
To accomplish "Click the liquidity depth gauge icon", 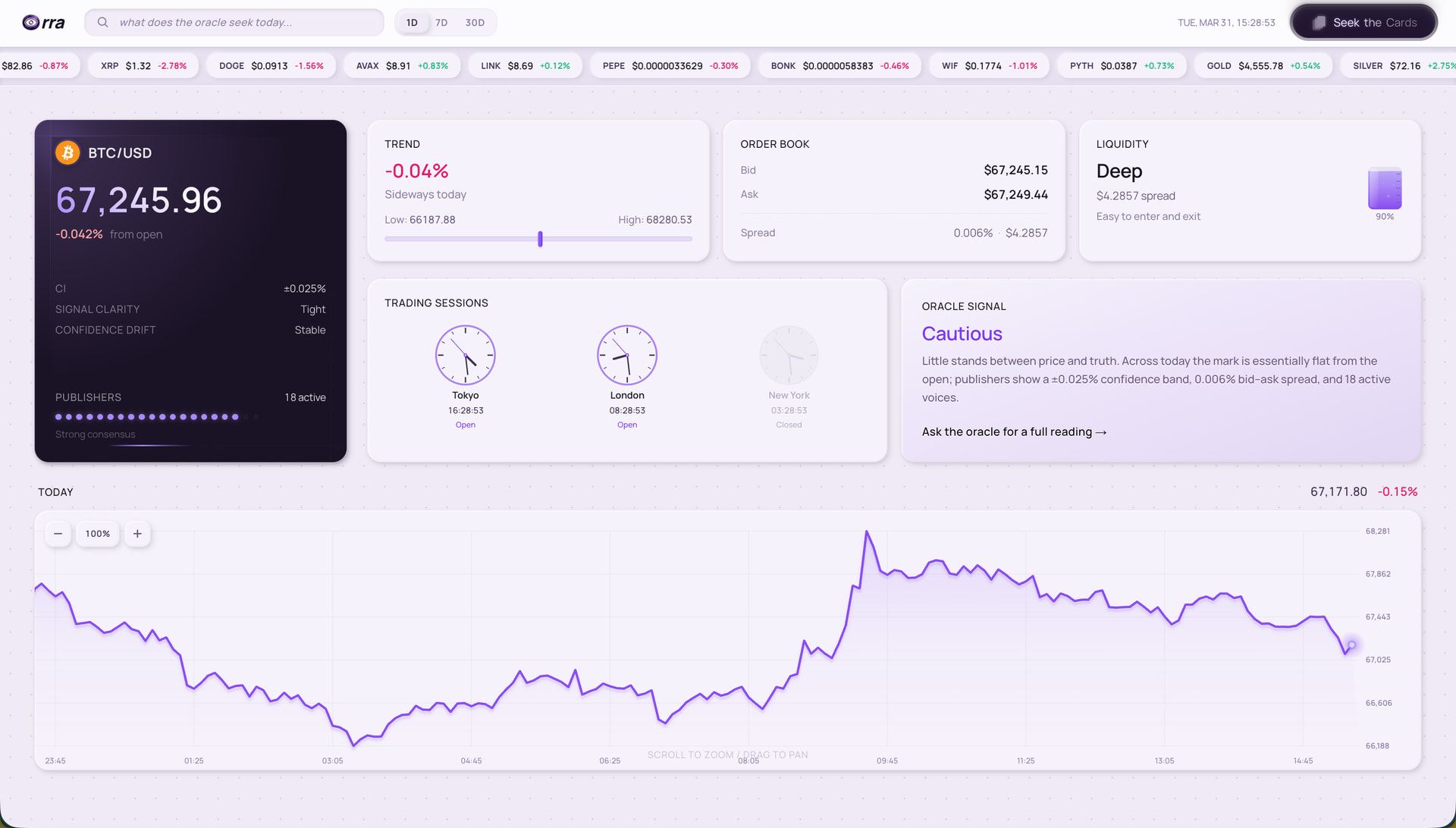I will (x=1384, y=189).
